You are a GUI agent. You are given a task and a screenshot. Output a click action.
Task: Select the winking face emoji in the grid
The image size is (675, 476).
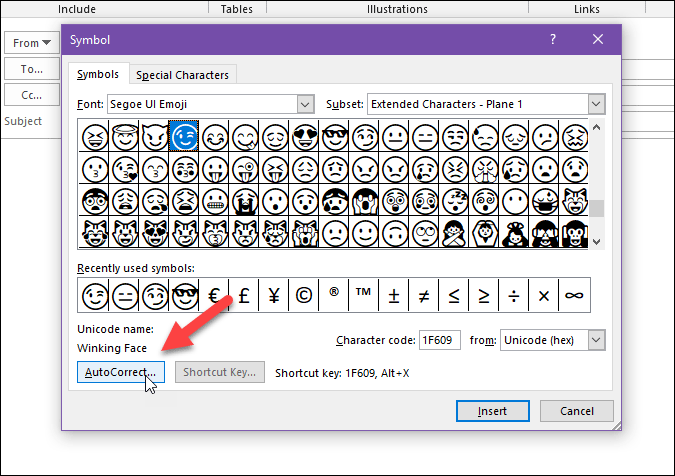[x=183, y=135]
